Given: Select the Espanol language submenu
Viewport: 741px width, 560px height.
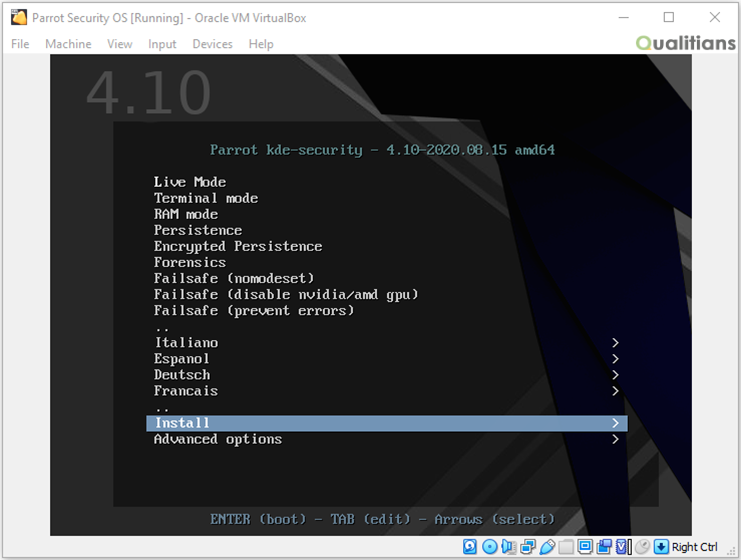Looking at the screenshot, I should click(x=387, y=359).
